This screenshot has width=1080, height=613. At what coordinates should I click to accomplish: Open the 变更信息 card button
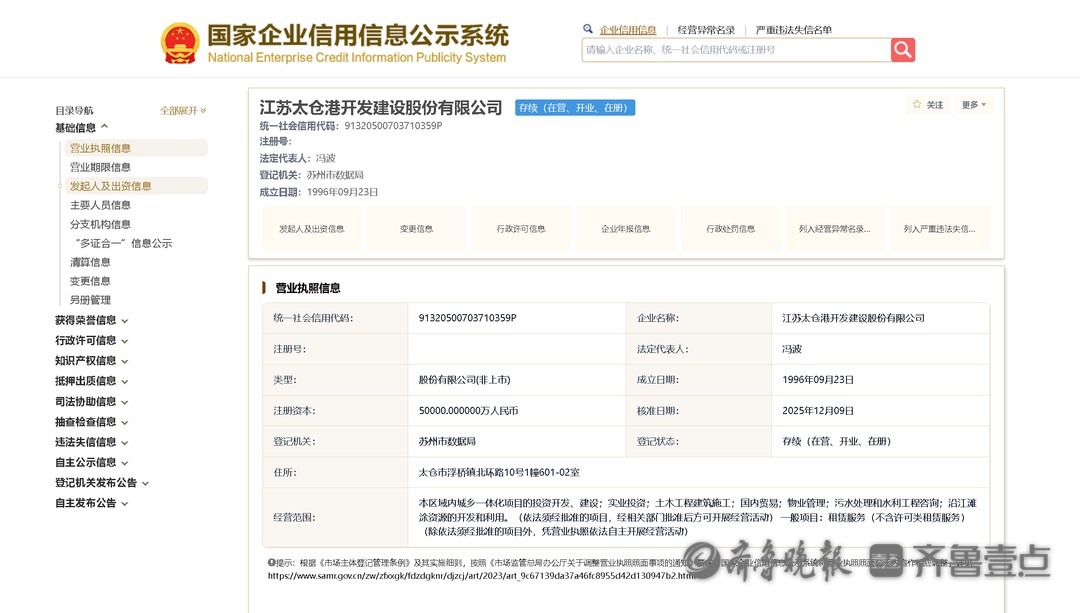(416, 229)
